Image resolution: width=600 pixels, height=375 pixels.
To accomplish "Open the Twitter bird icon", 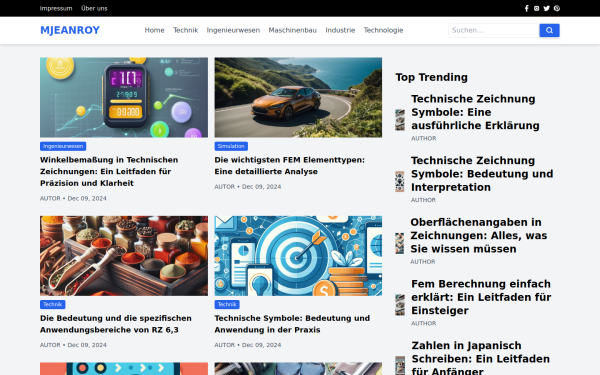I will 546,8.
